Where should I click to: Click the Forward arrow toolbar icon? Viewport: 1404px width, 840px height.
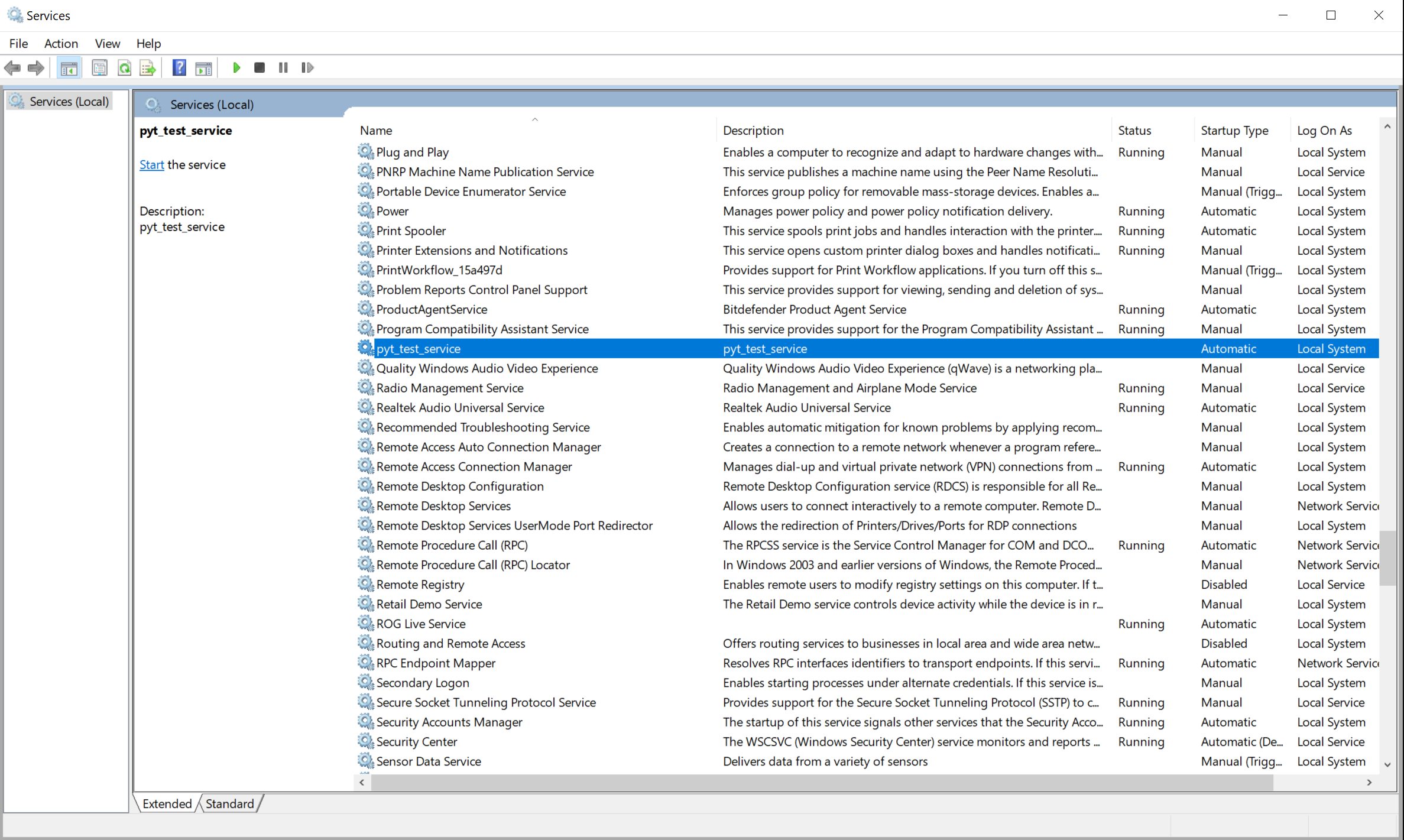36,68
